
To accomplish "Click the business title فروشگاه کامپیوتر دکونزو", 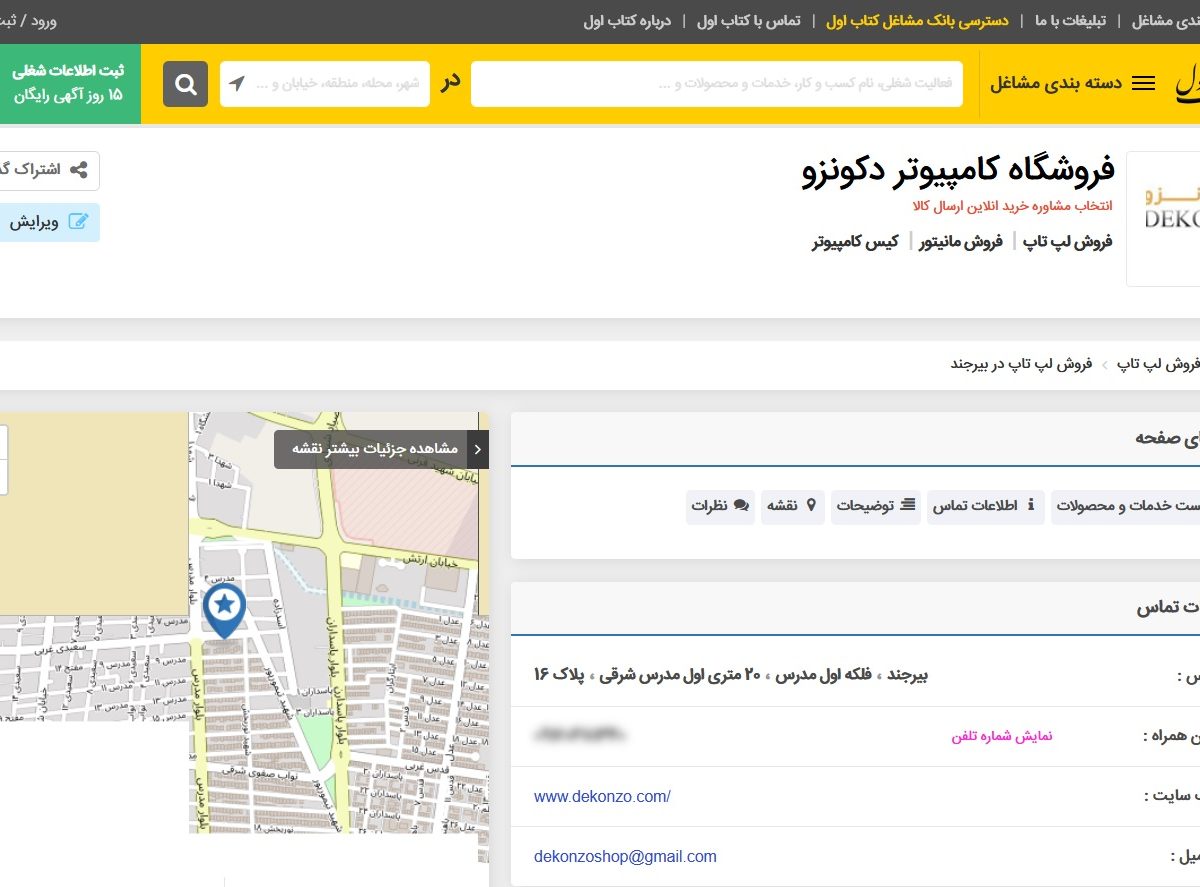I will tap(958, 172).
